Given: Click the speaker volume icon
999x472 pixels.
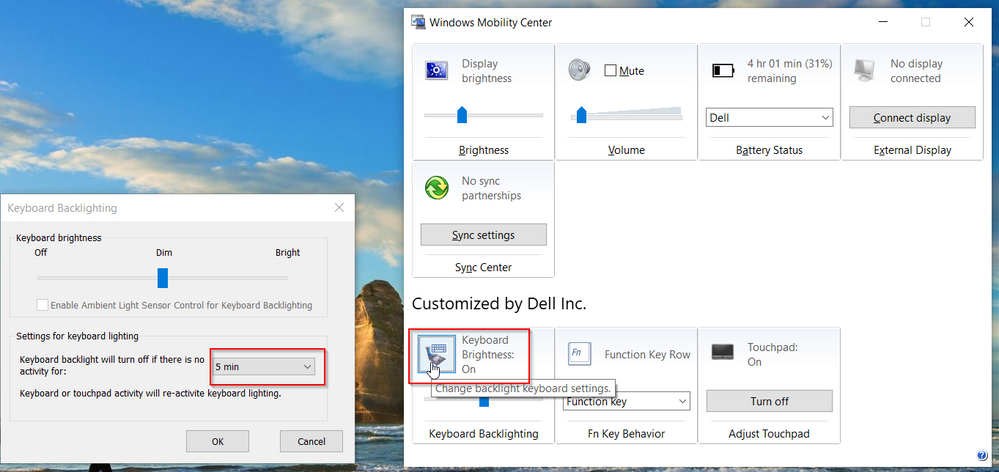Looking at the screenshot, I should tap(579, 70).
